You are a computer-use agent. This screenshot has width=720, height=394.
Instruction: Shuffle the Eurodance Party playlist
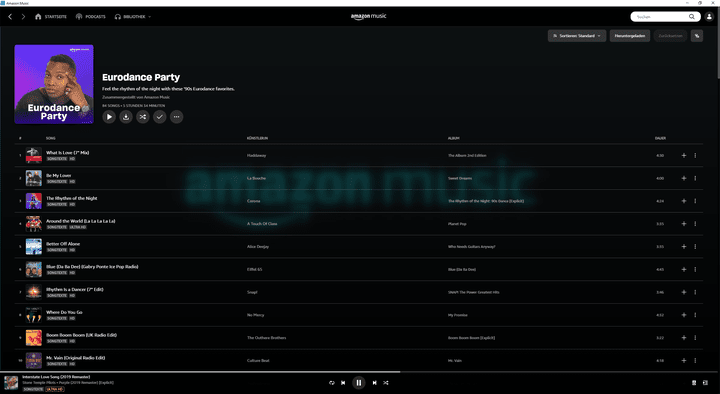pyautogui.click(x=143, y=117)
